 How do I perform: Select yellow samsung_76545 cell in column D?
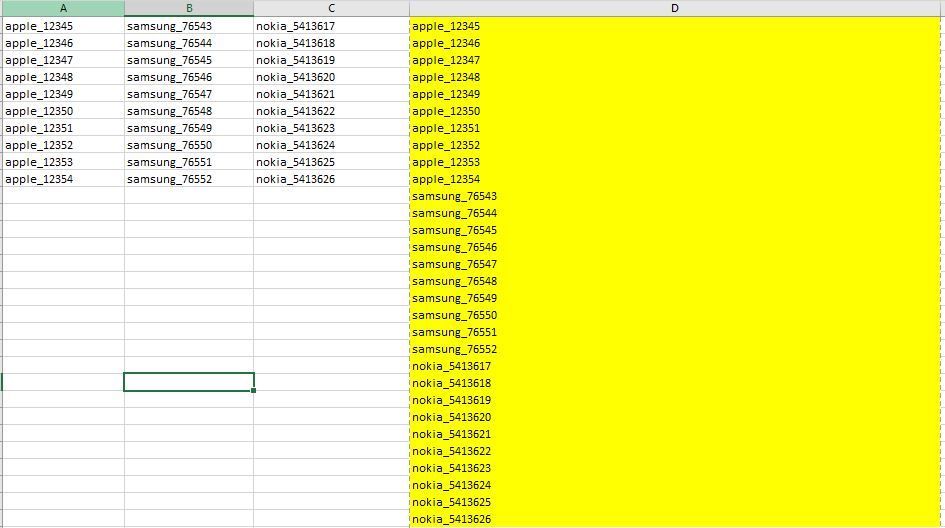click(675, 230)
